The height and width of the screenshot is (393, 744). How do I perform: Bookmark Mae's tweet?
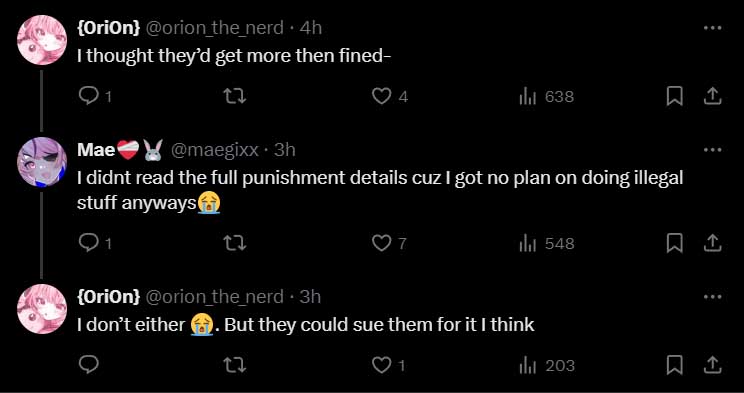(x=674, y=243)
